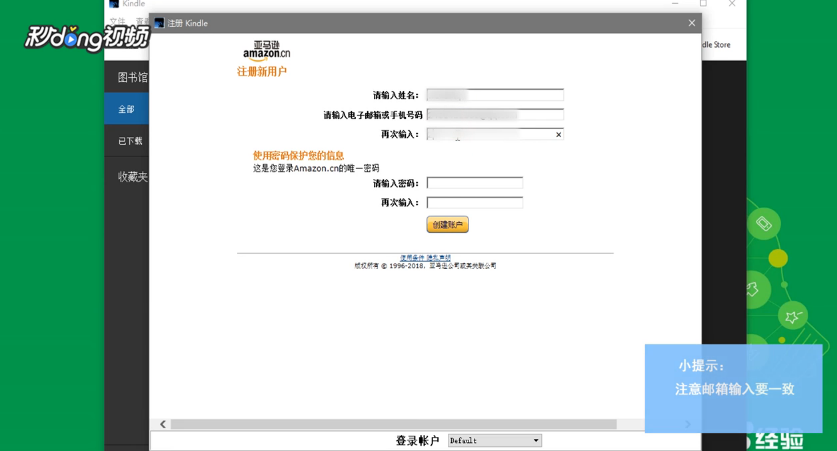Click the 注册 Kindle title bar icon
This screenshot has height=451, width=837.
(x=159, y=23)
